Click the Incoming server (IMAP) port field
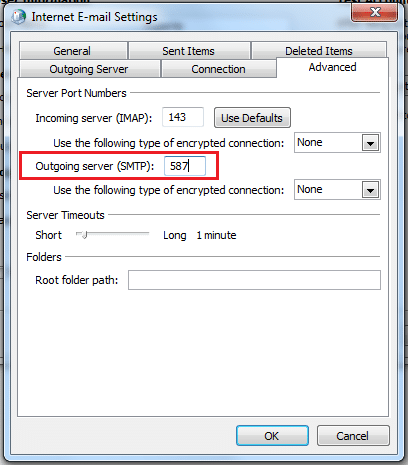 183,117
